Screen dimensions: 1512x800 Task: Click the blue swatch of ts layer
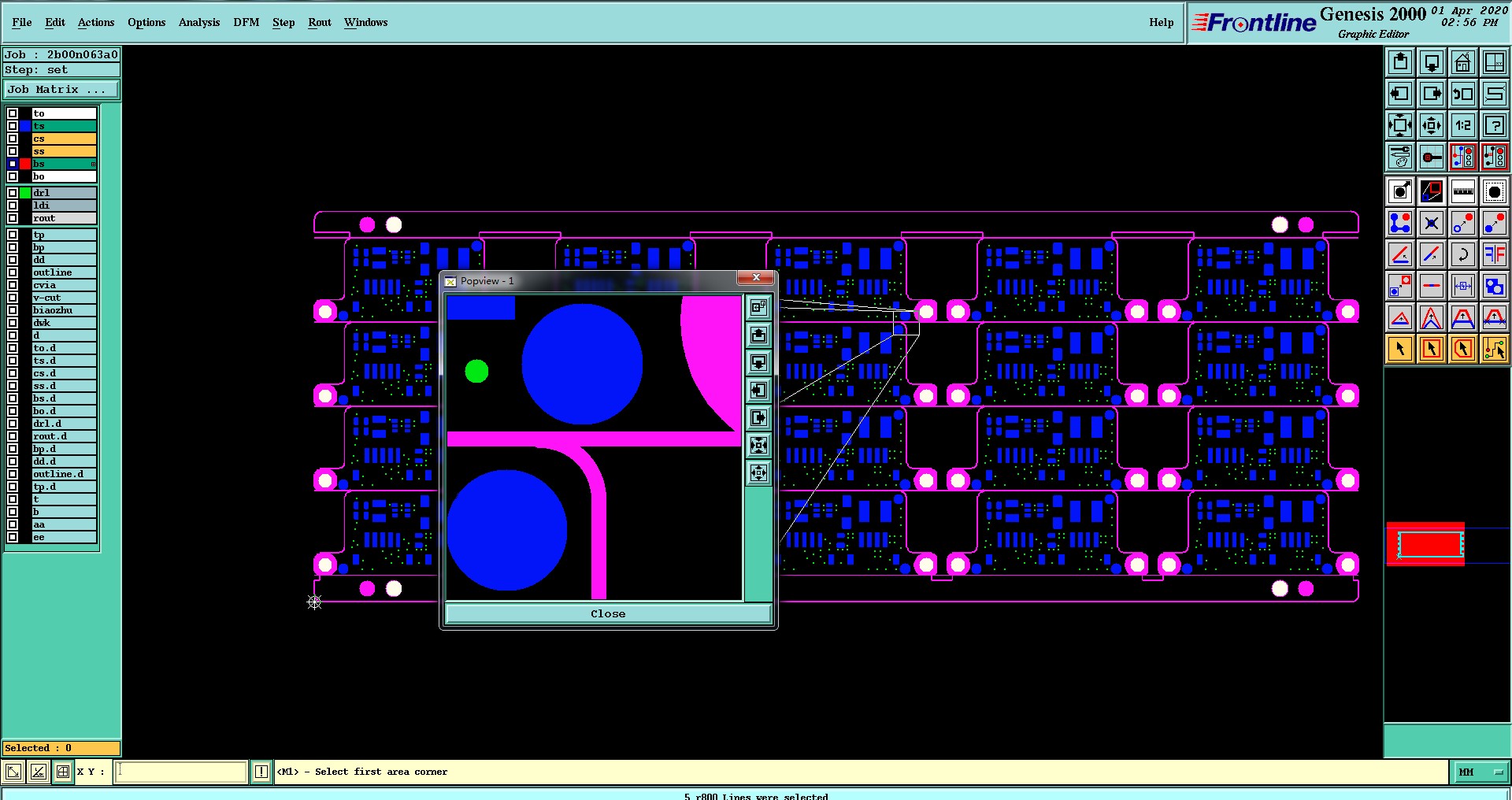click(x=25, y=126)
